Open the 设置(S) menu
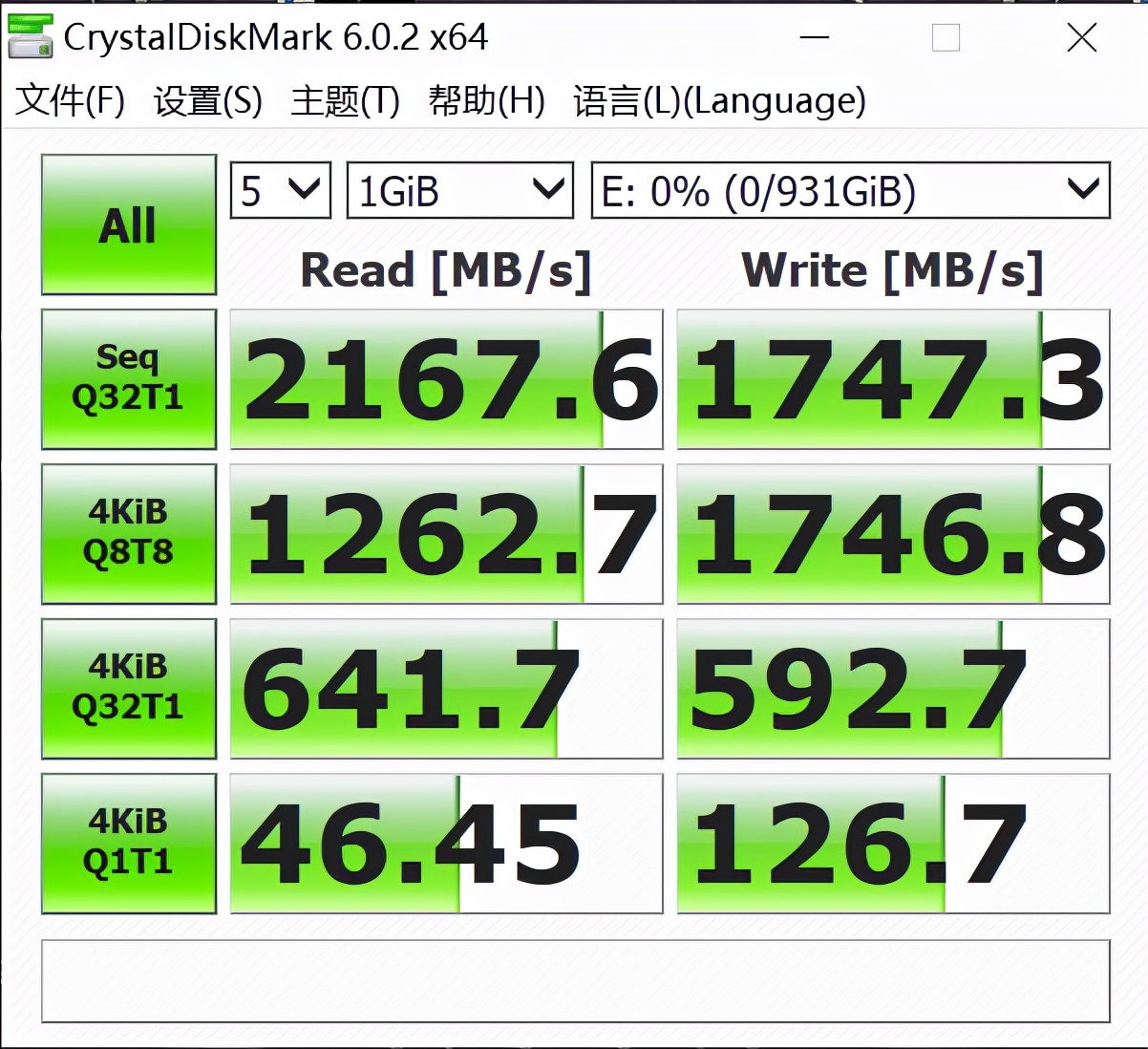The height and width of the screenshot is (1049, 1148). (x=205, y=99)
